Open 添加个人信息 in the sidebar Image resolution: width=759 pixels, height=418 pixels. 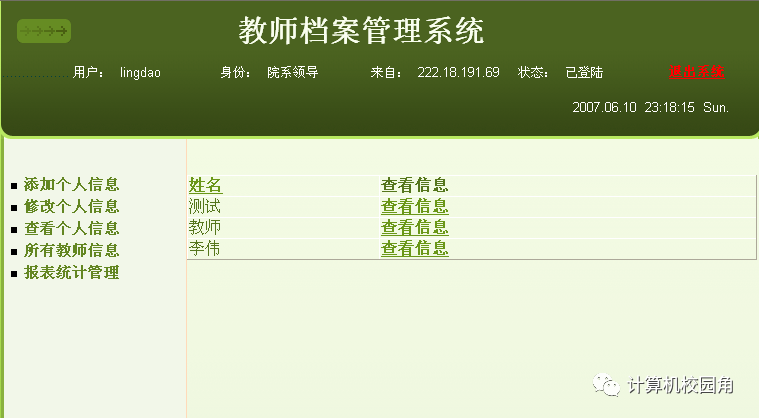72,184
